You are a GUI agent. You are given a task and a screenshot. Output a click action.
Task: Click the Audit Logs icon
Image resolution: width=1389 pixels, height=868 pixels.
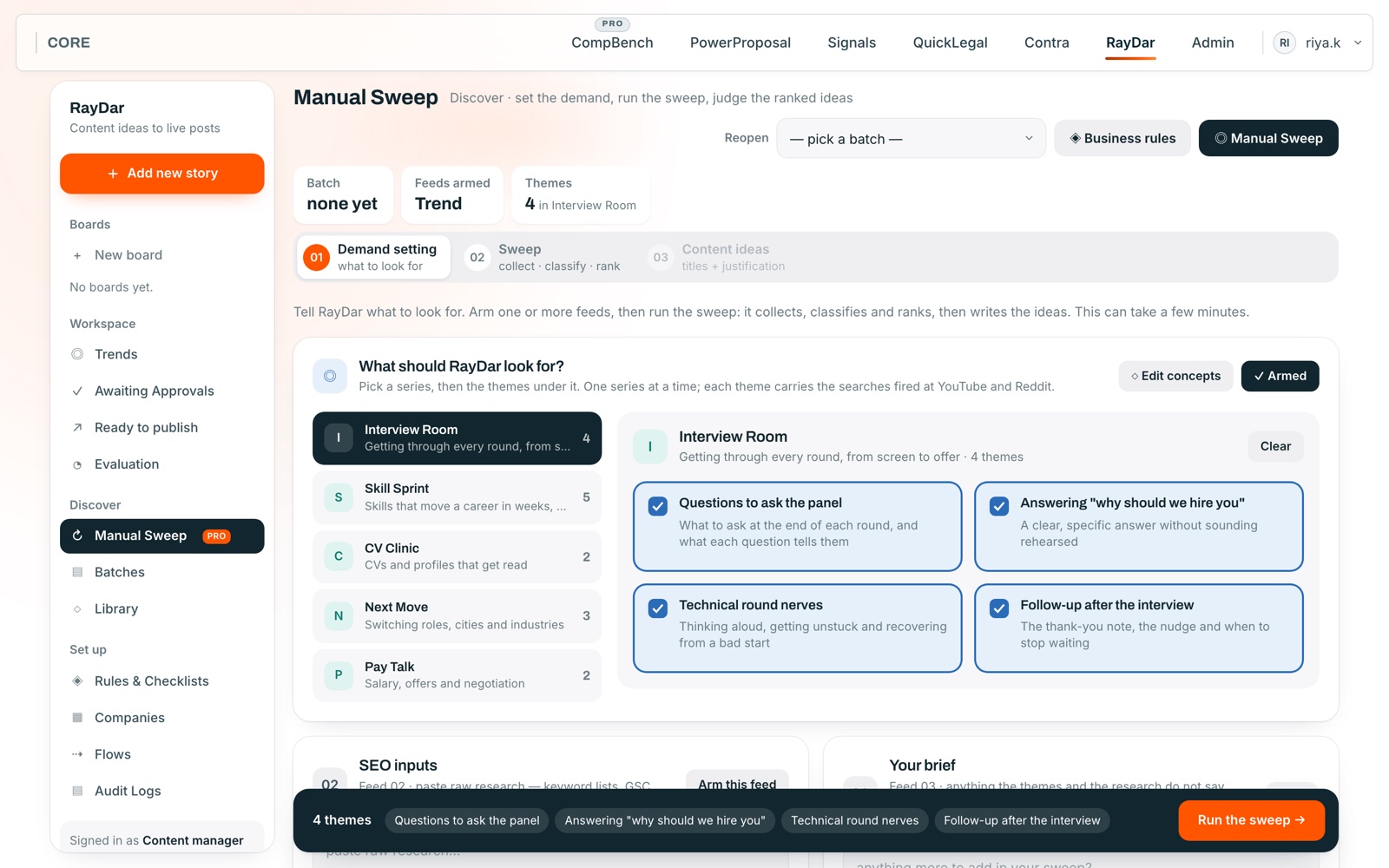[77, 791]
